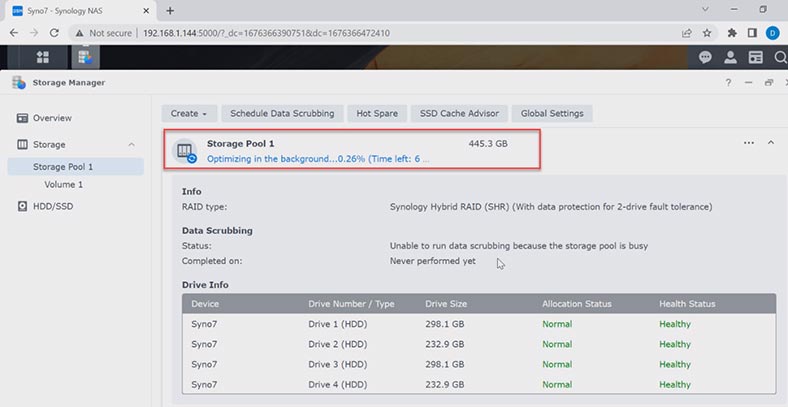Click Normal allocation status for Drive 4

557,385
